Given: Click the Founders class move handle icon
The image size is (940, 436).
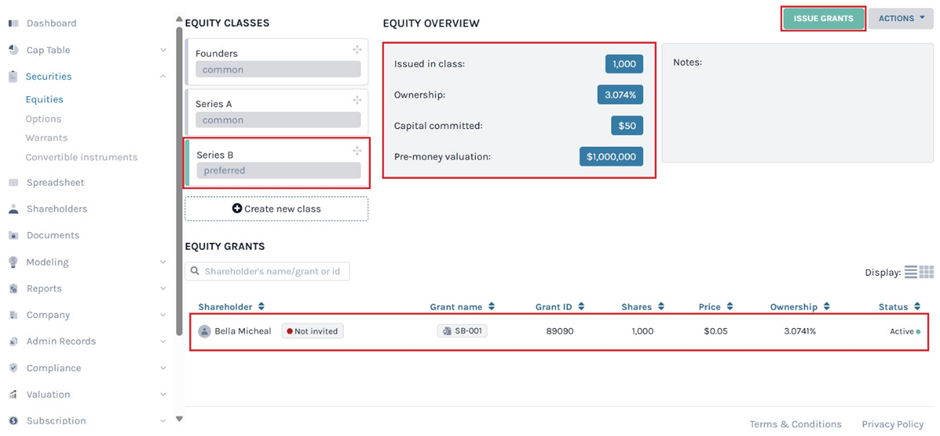Looking at the screenshot, I should [x=357, y=50].
